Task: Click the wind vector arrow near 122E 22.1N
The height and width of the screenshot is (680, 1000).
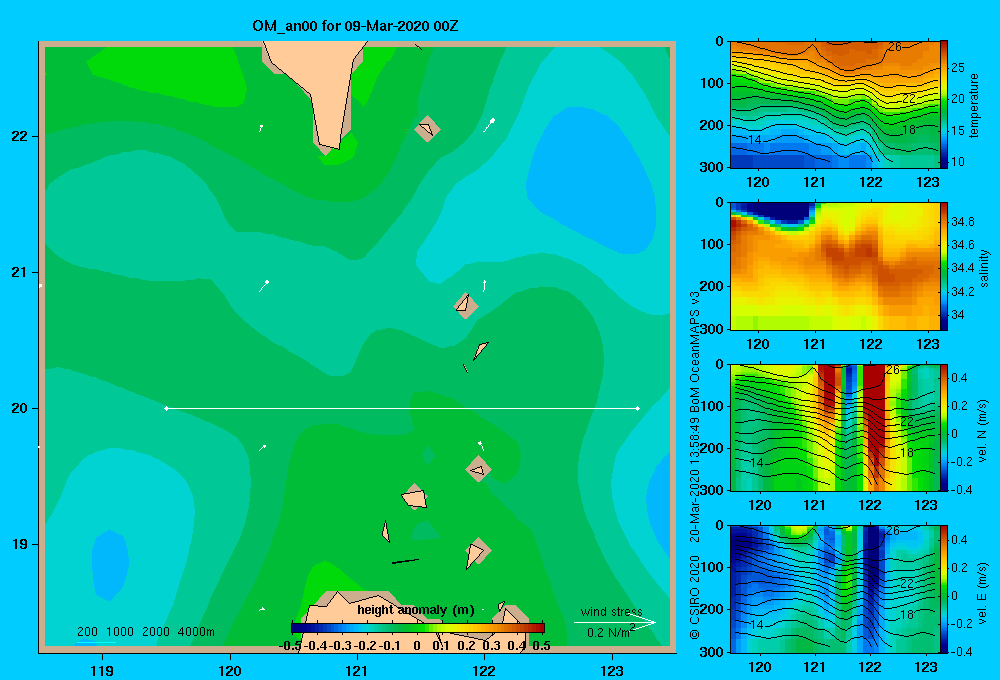Action: (x=489, y=124)
